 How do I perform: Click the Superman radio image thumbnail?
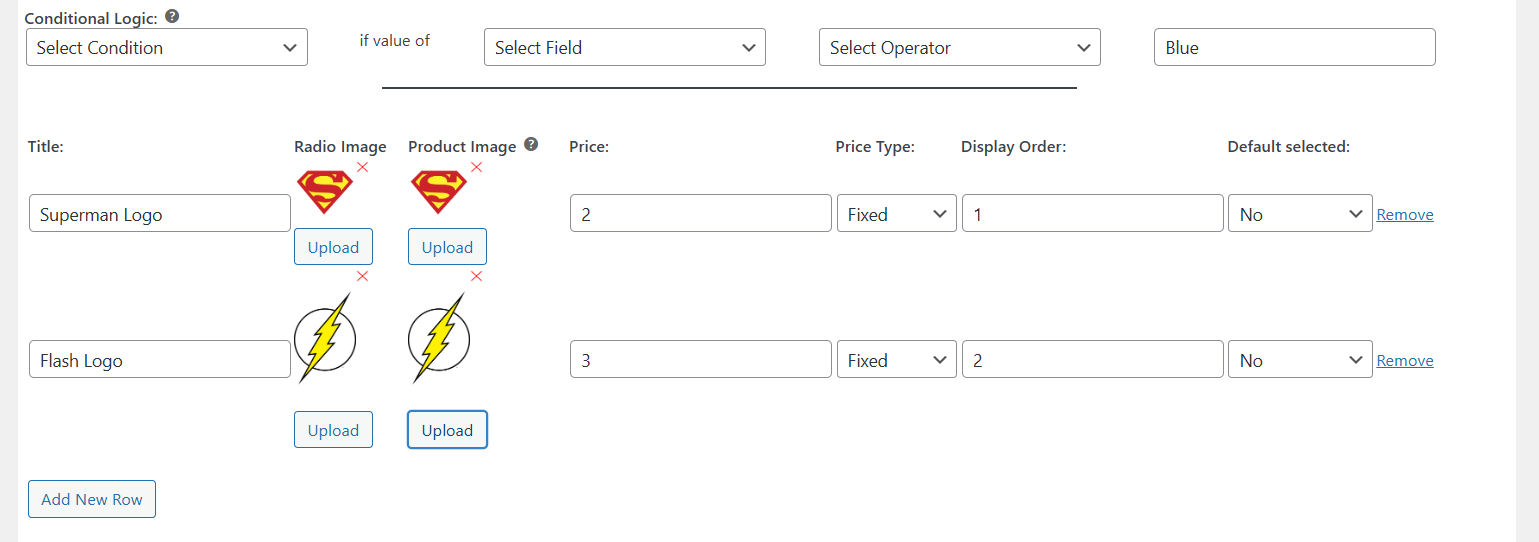pyautogui.click(x=325, y=192)
